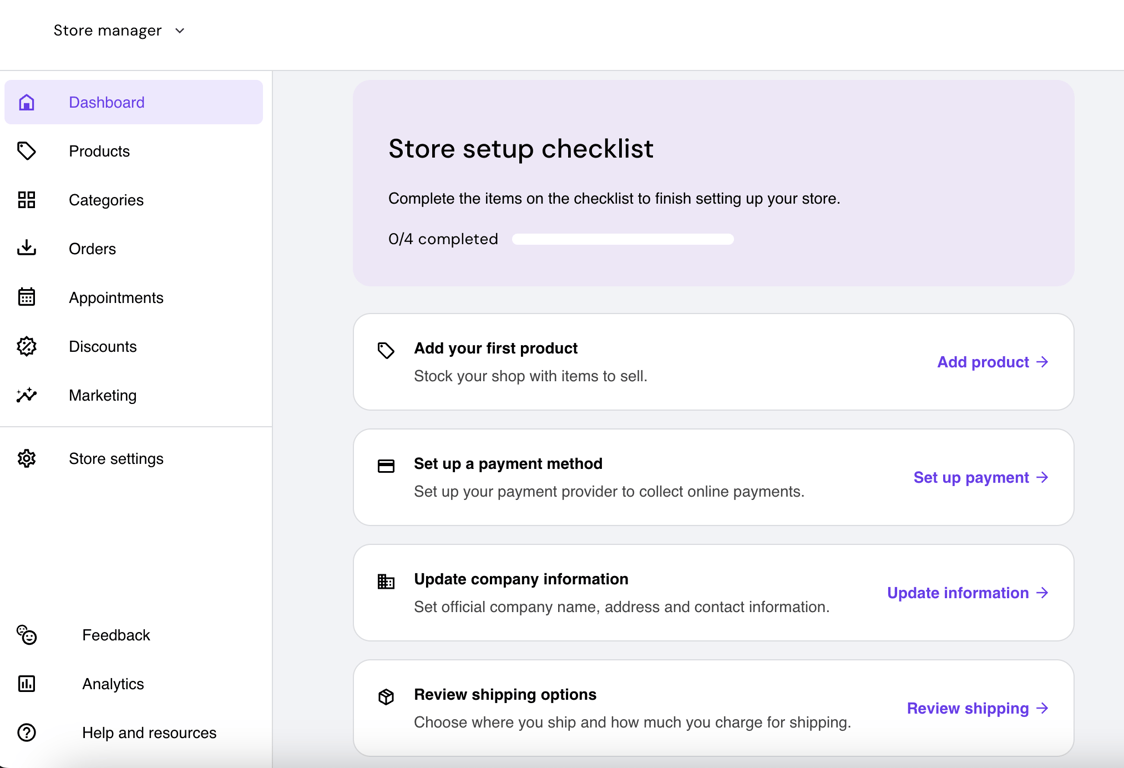Image resolution: width=1124 pixels, height=768 pixels.
Task: Click the Analytics bar chart icon
Action: point(26,684)
